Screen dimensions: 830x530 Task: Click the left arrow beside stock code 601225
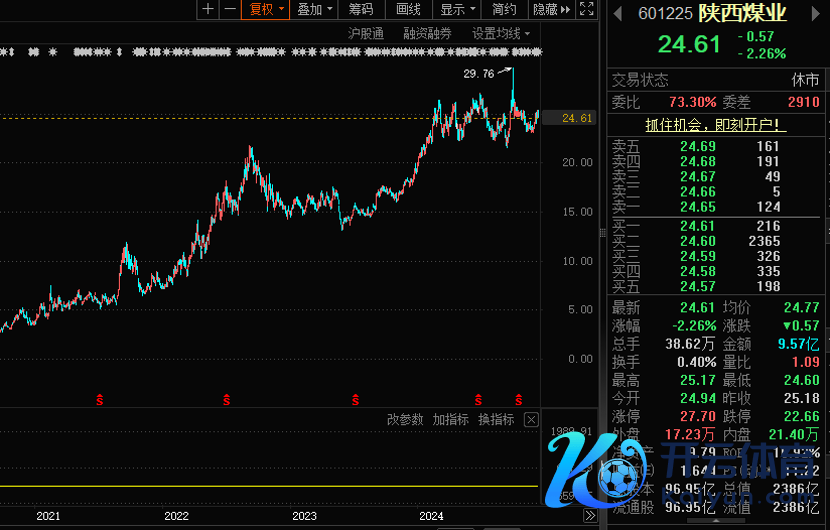(x=617, y=13)
